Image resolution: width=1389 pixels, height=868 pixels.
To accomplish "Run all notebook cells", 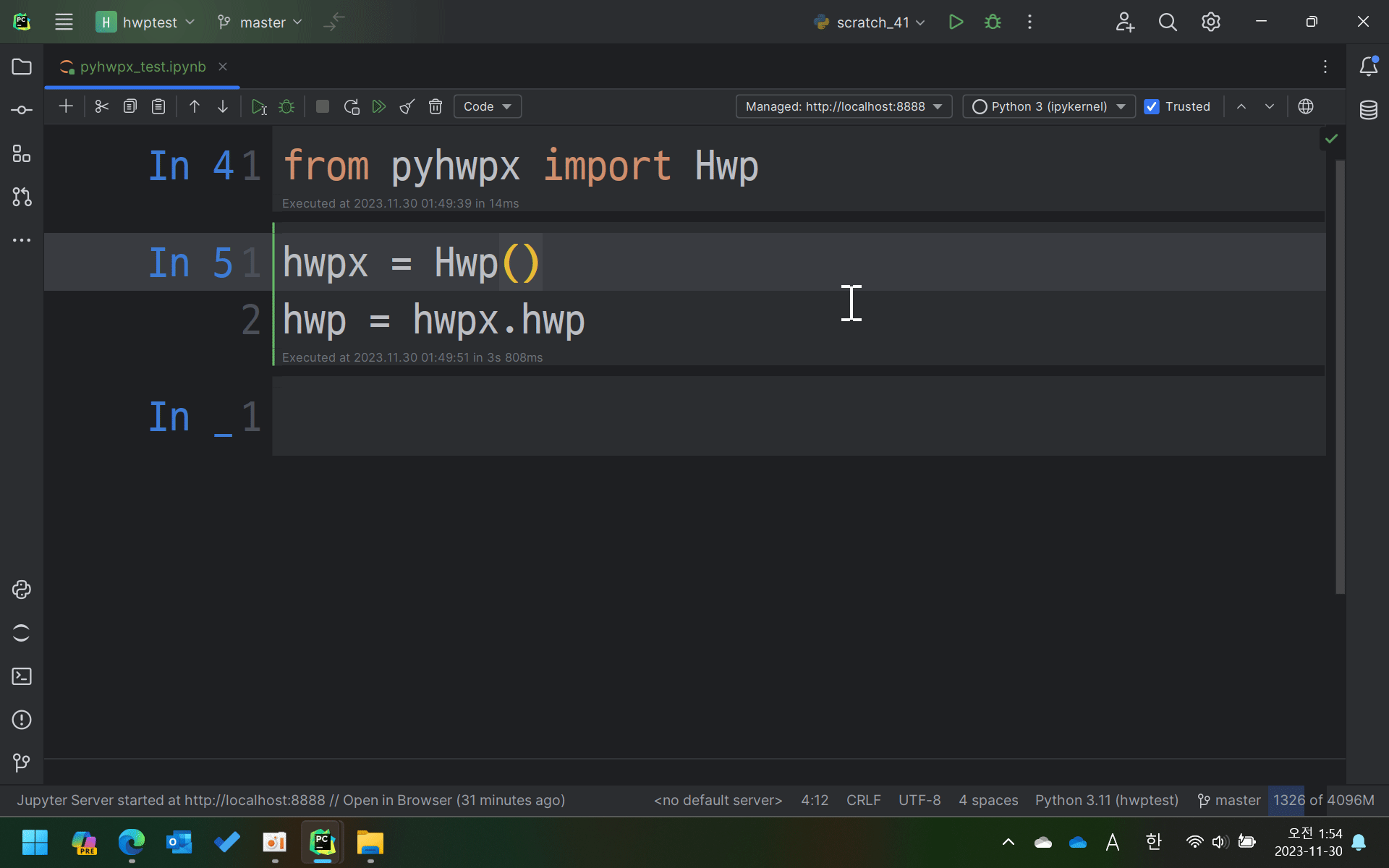I will pyautogui.click(x=379, y=106).
